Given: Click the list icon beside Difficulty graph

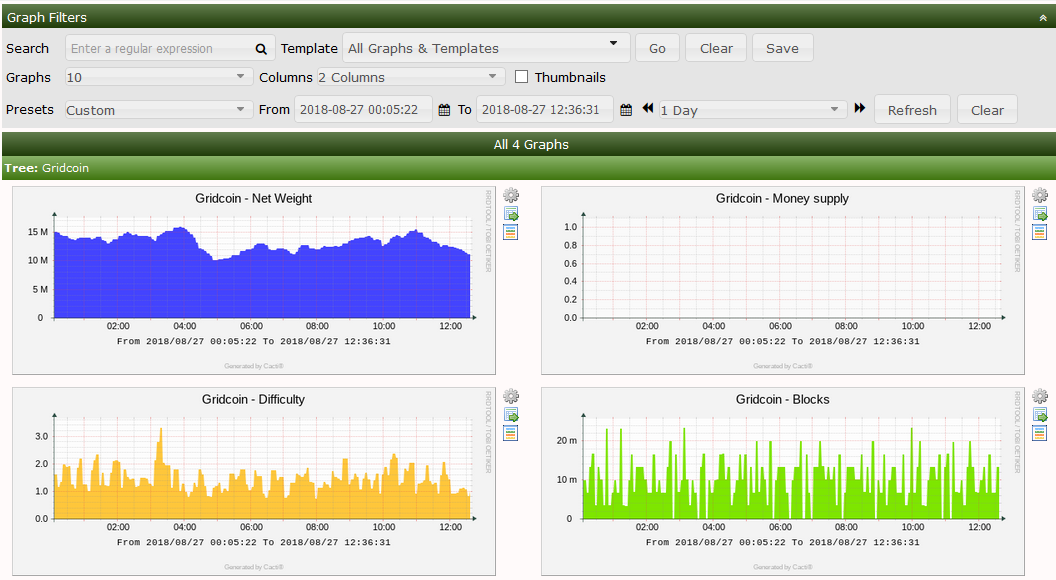Looking at the screenshot, I should pos(510,433).
